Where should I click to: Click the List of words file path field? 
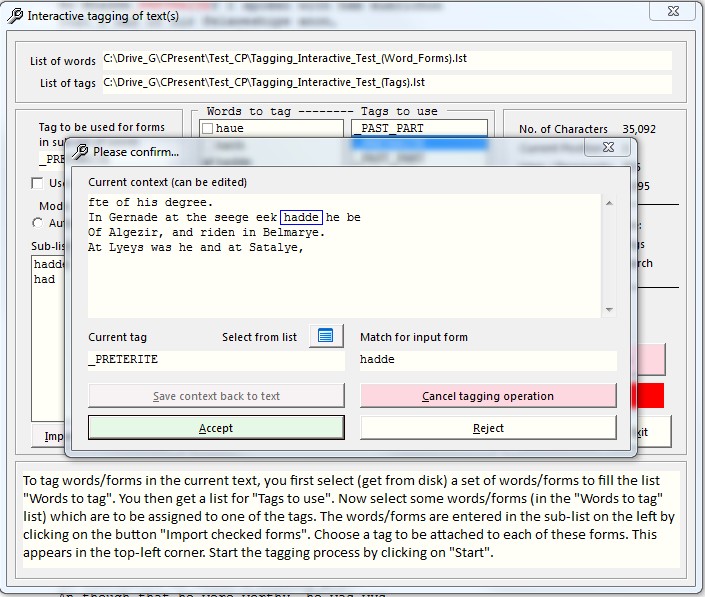(386, 60)
